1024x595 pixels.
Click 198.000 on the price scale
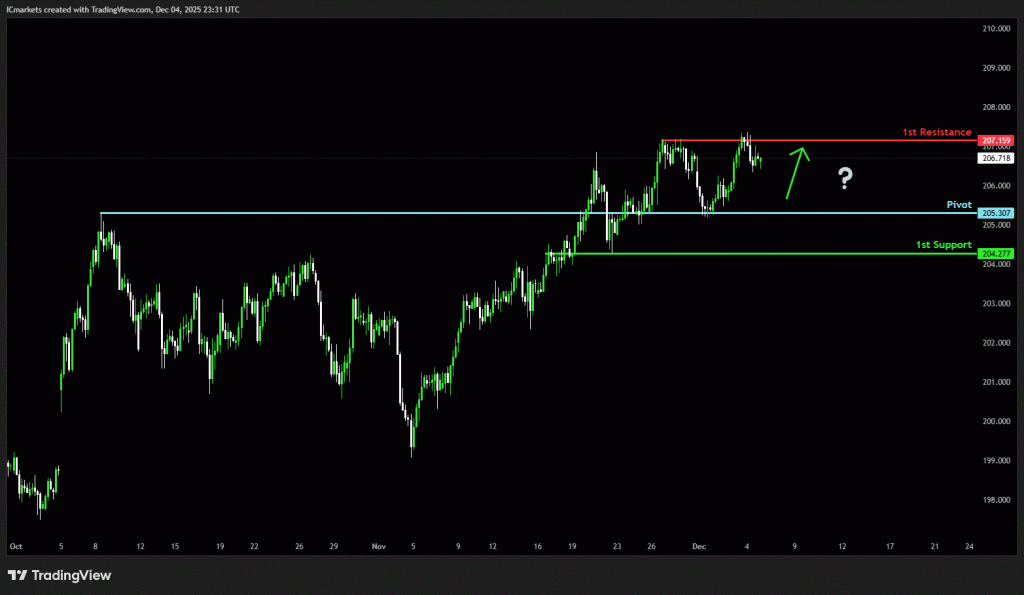996,500
